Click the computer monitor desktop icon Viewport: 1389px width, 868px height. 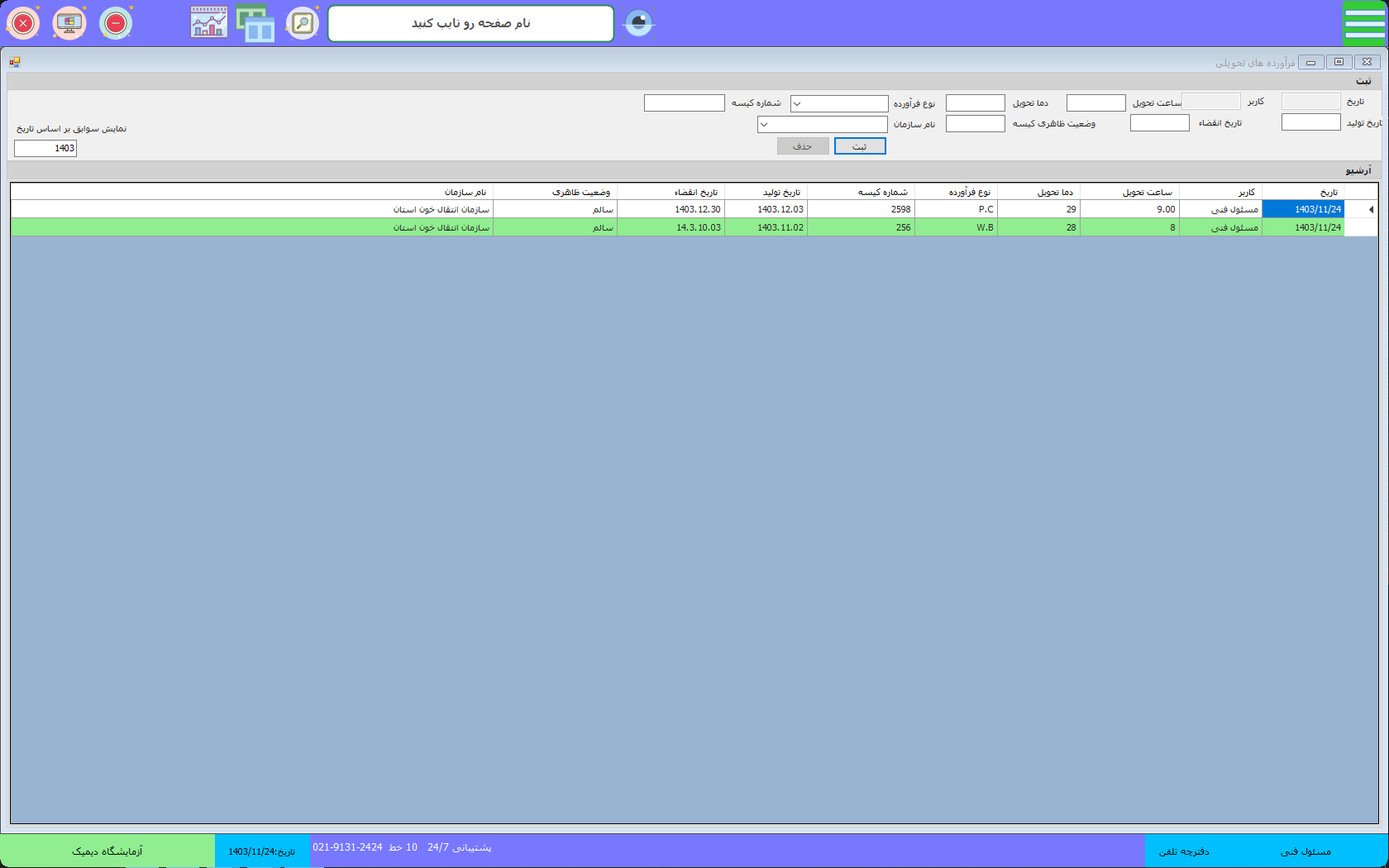pos(69,23)
